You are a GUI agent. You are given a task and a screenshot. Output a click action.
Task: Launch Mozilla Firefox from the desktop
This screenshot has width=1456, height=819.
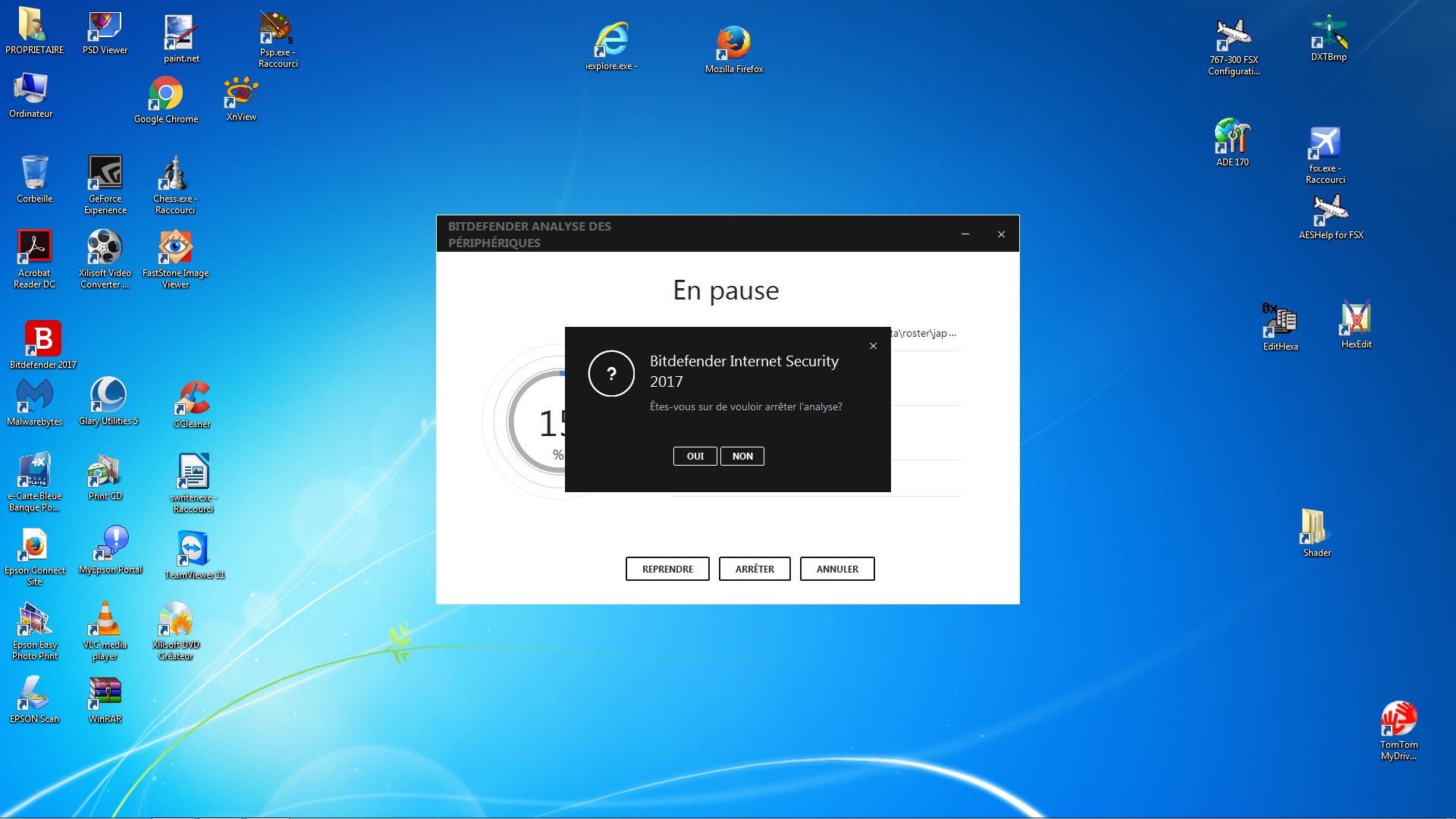[733, 49]
